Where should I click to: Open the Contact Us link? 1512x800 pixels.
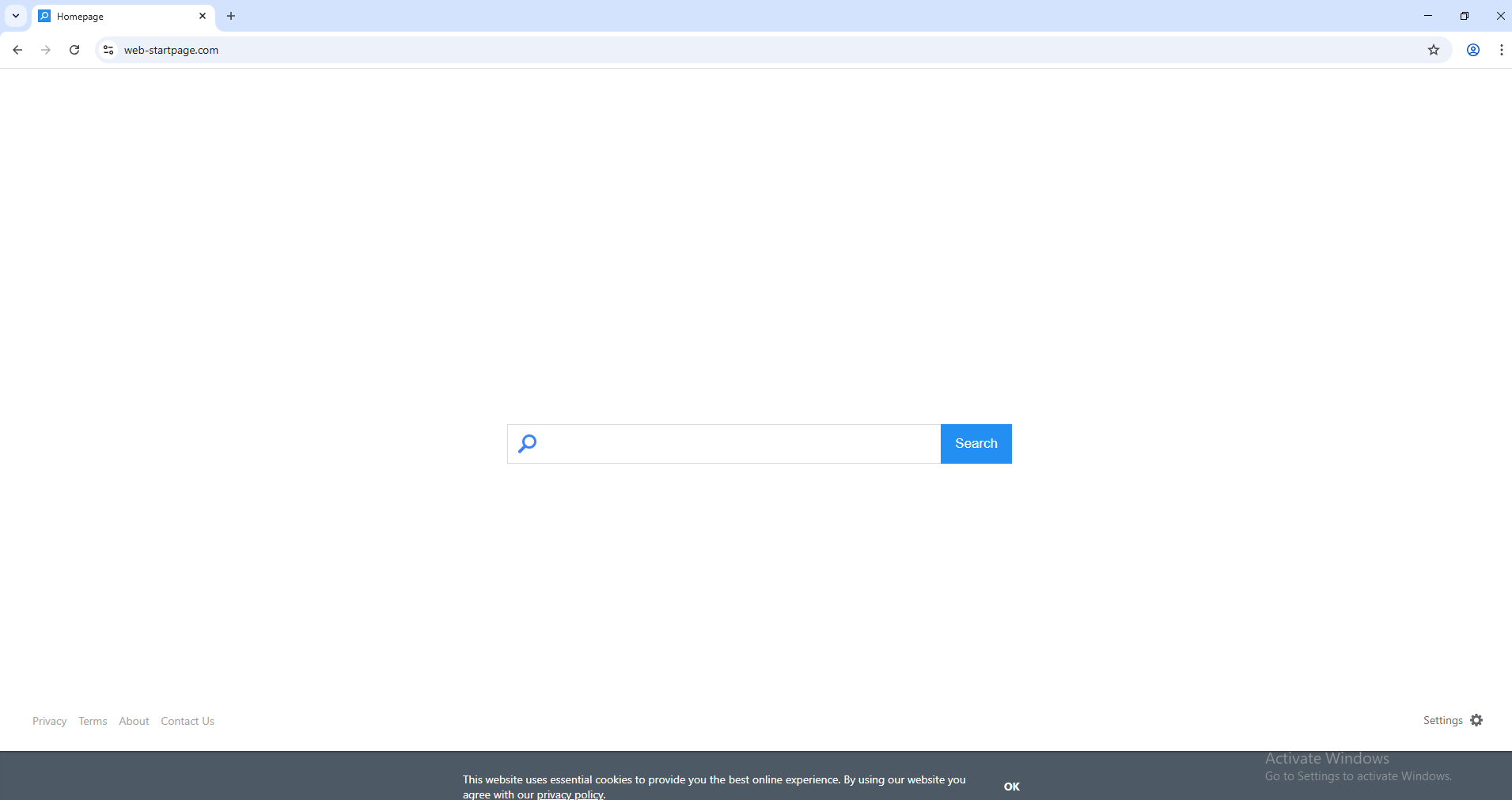click(188, 721)
